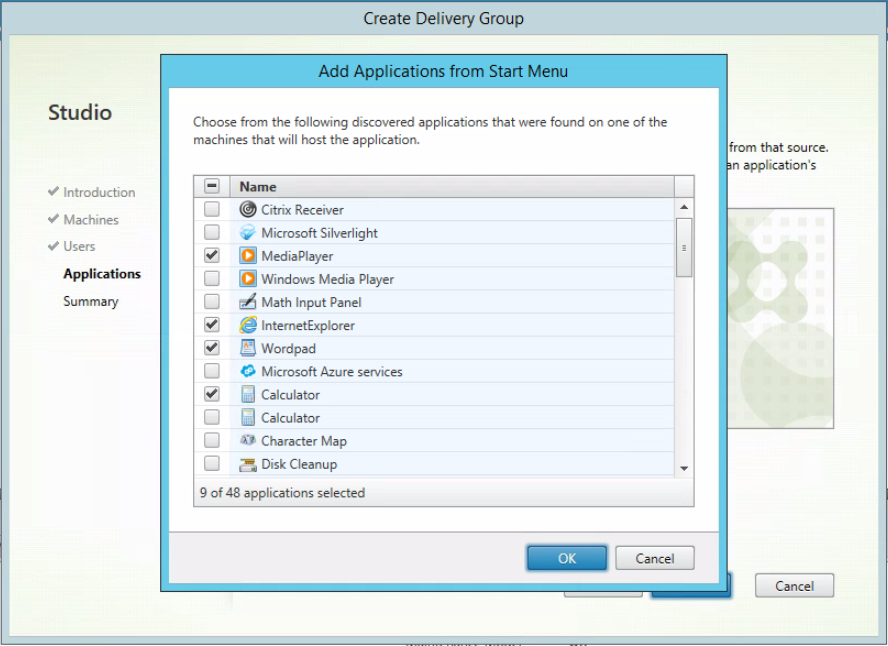Click the Citrix Receiver application icon
This screenshot has height=646, width=888.
247,209
